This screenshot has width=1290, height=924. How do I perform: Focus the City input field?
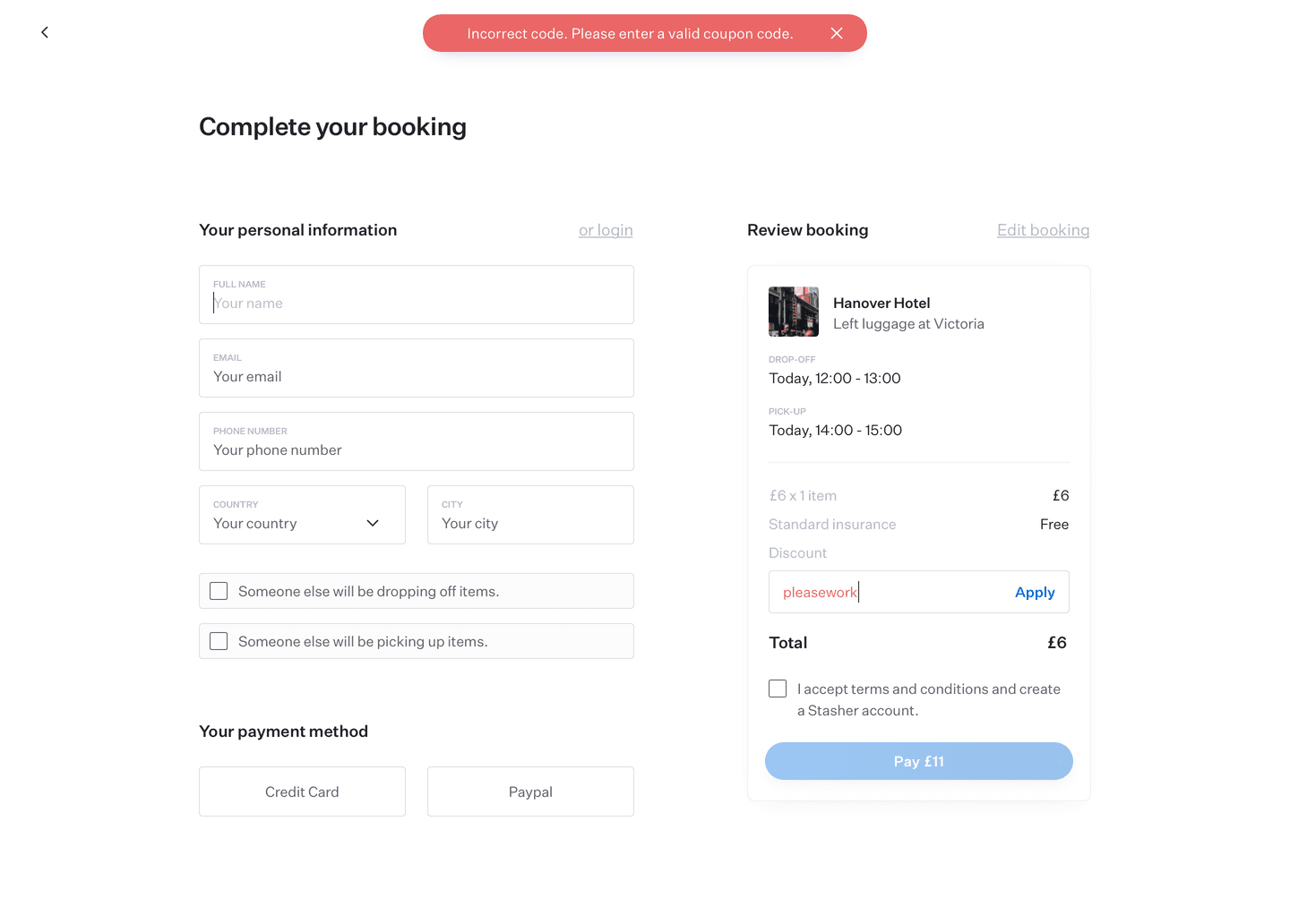tap(530, 515)
